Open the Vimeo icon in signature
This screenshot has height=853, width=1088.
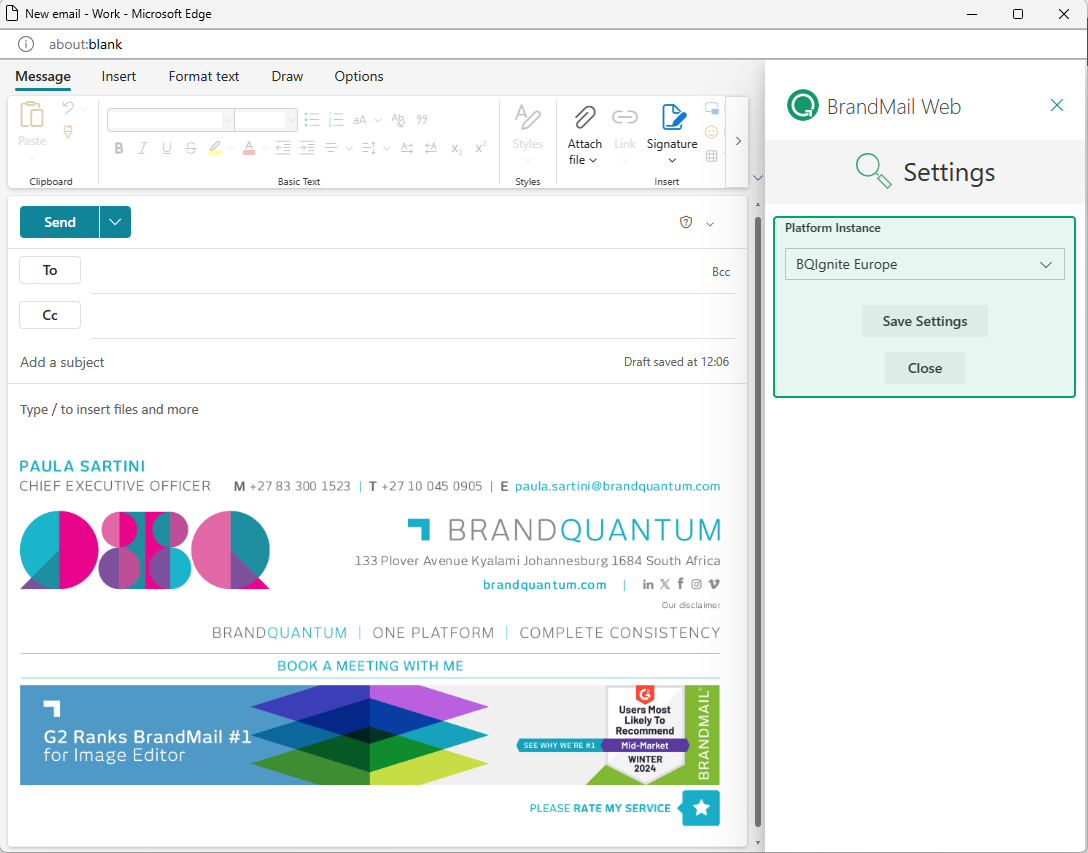713,584
